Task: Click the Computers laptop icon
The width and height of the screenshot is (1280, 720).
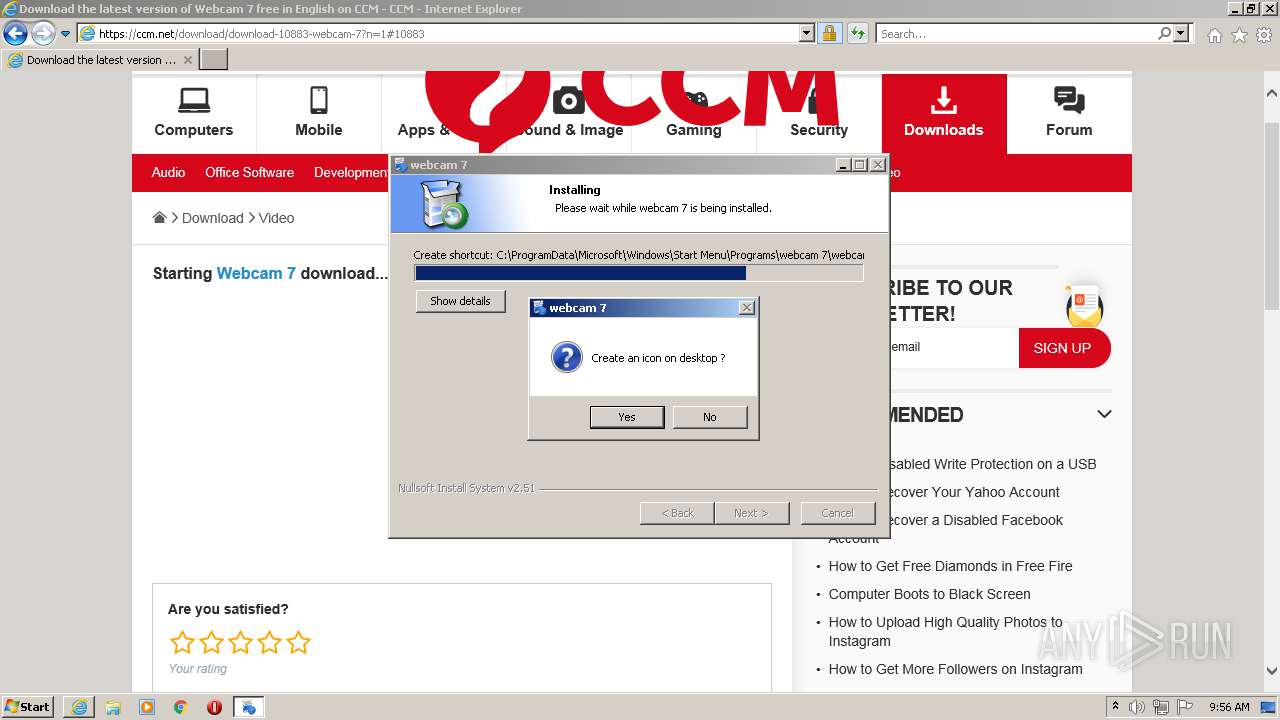Action: click(193, 100)
